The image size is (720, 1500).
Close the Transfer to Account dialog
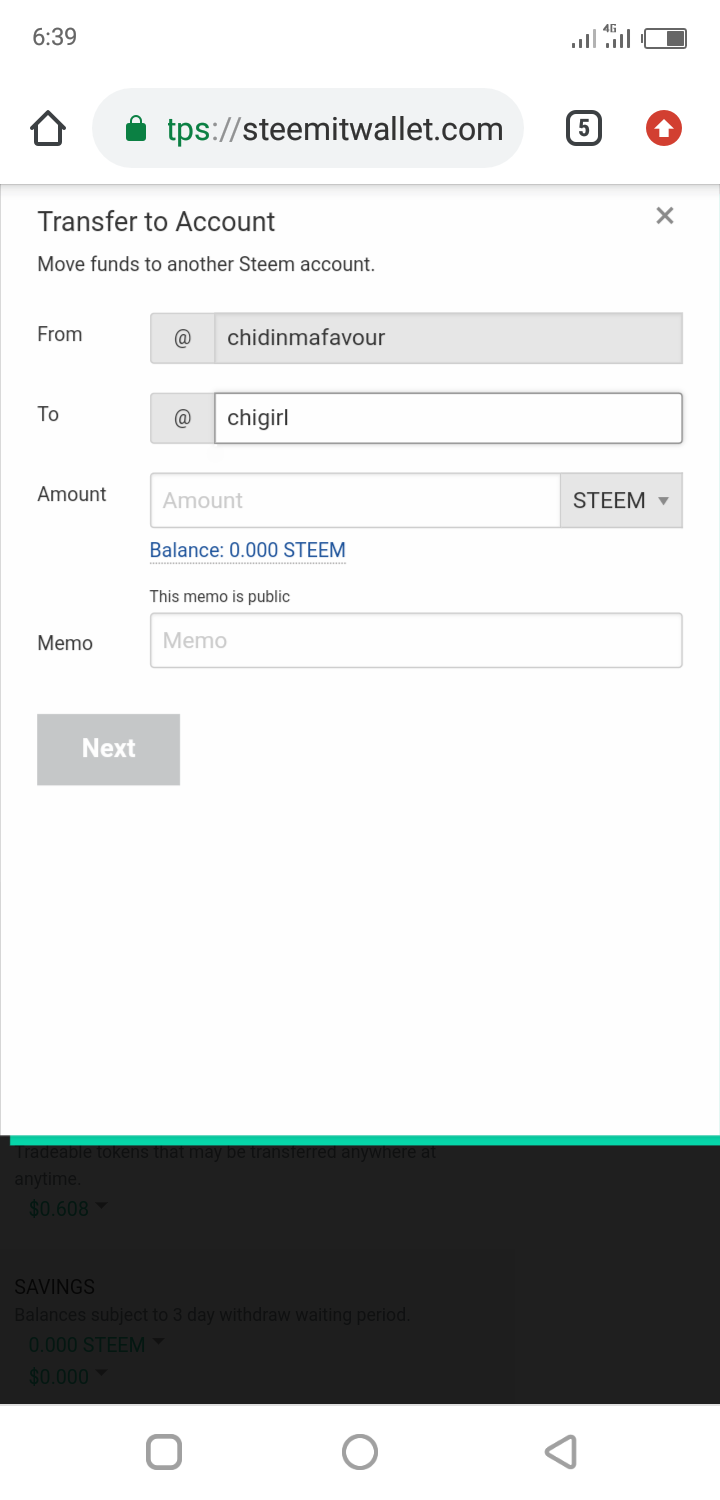665,215
